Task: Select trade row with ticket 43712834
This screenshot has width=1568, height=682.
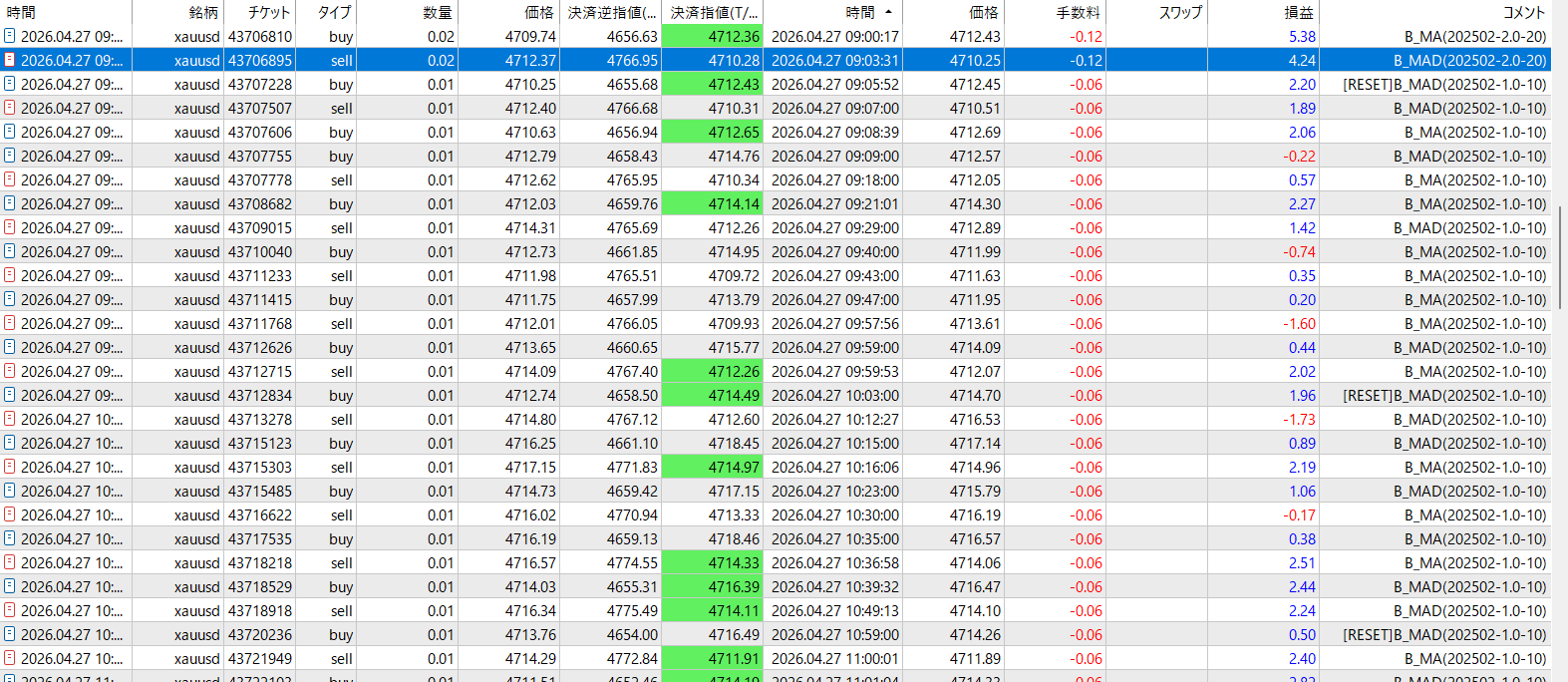Action: pyautogui.click(x=776, y=395)
